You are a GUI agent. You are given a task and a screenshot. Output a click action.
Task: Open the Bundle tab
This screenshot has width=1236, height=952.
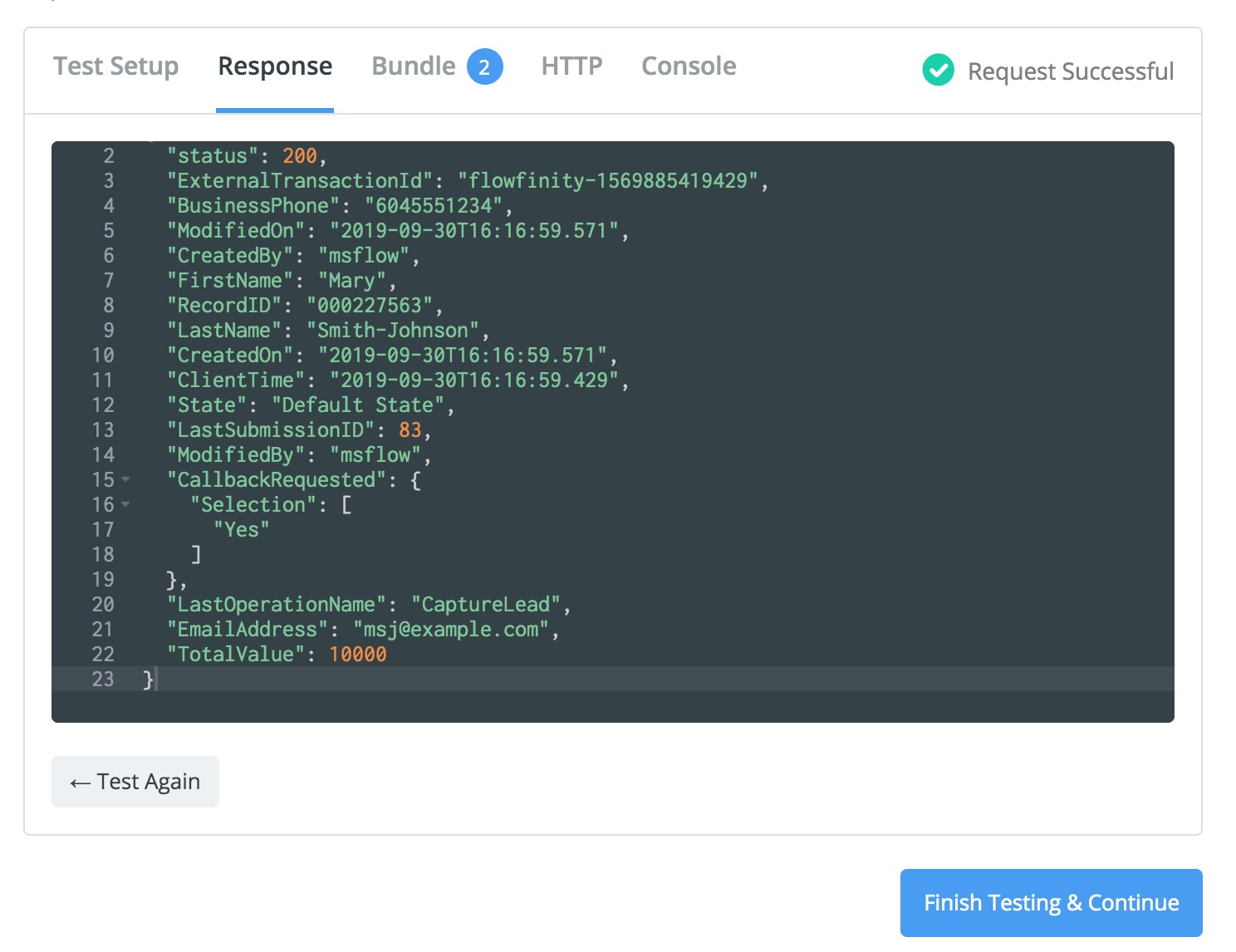point(413,66)
